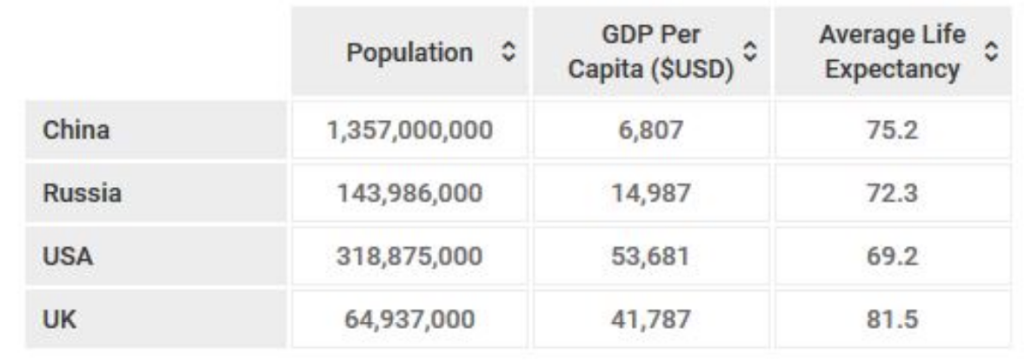
Task: Select the UK row header
Action: 155,319
